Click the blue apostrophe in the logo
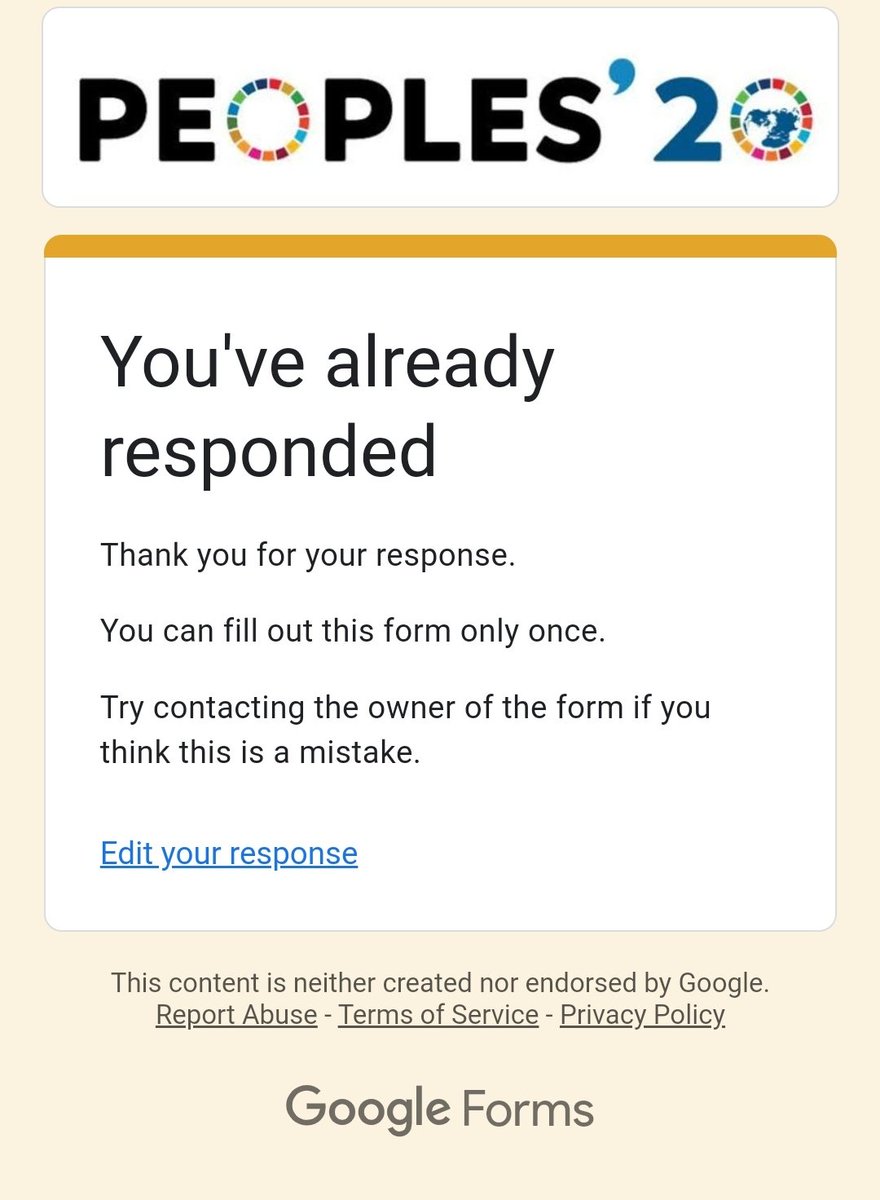The width and height of the screenshot is (880, 1200). pyautogui.click(x=633, y=73)
